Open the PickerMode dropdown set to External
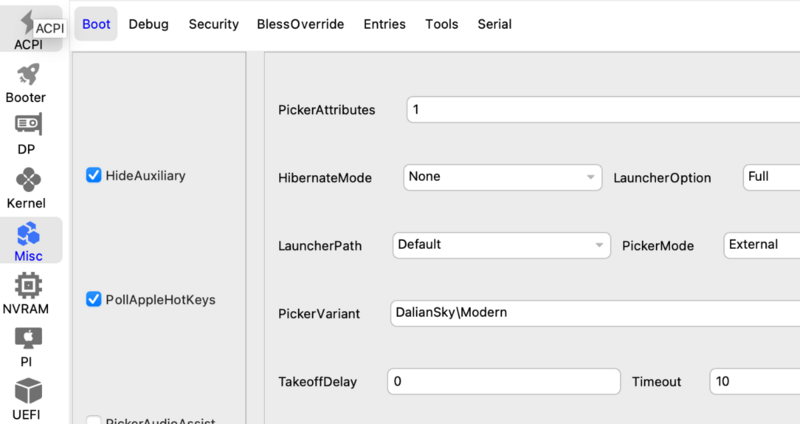The height and width of the screenshot is (424, 800). (x=760, y=245)
